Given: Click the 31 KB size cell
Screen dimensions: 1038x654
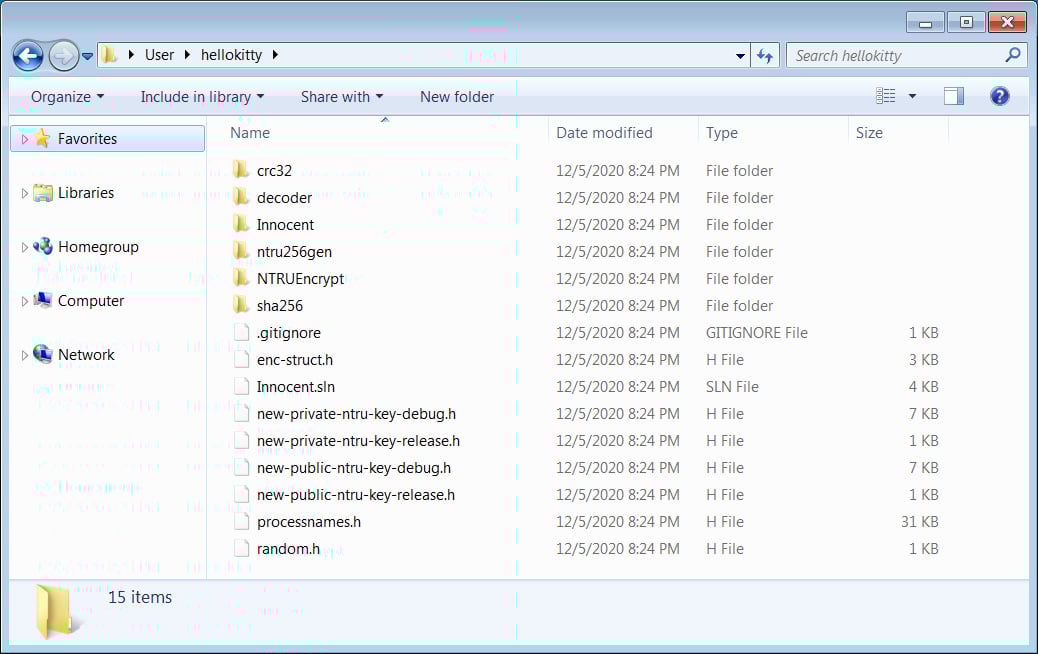Looking at the screenshot, I should 920,522.
